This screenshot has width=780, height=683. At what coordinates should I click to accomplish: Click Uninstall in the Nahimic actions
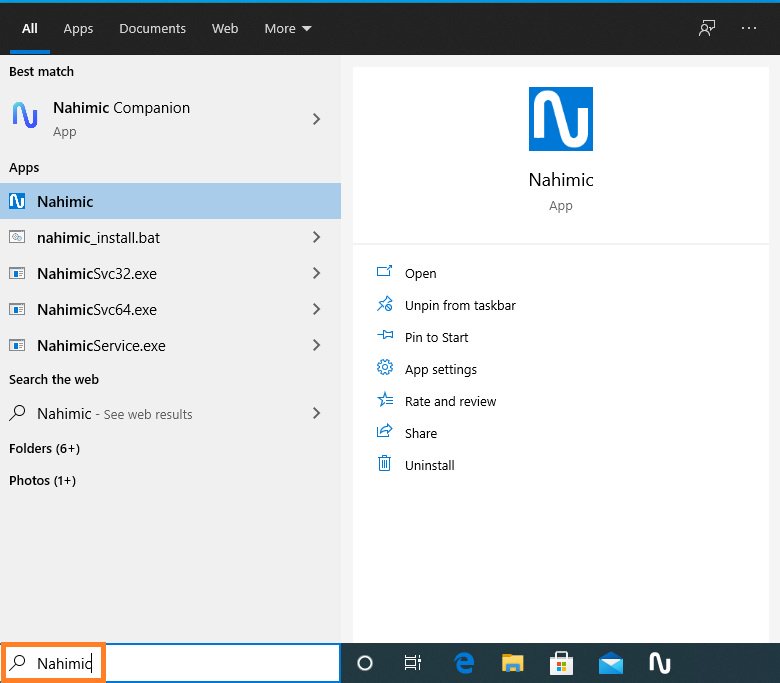click(429, 465)
